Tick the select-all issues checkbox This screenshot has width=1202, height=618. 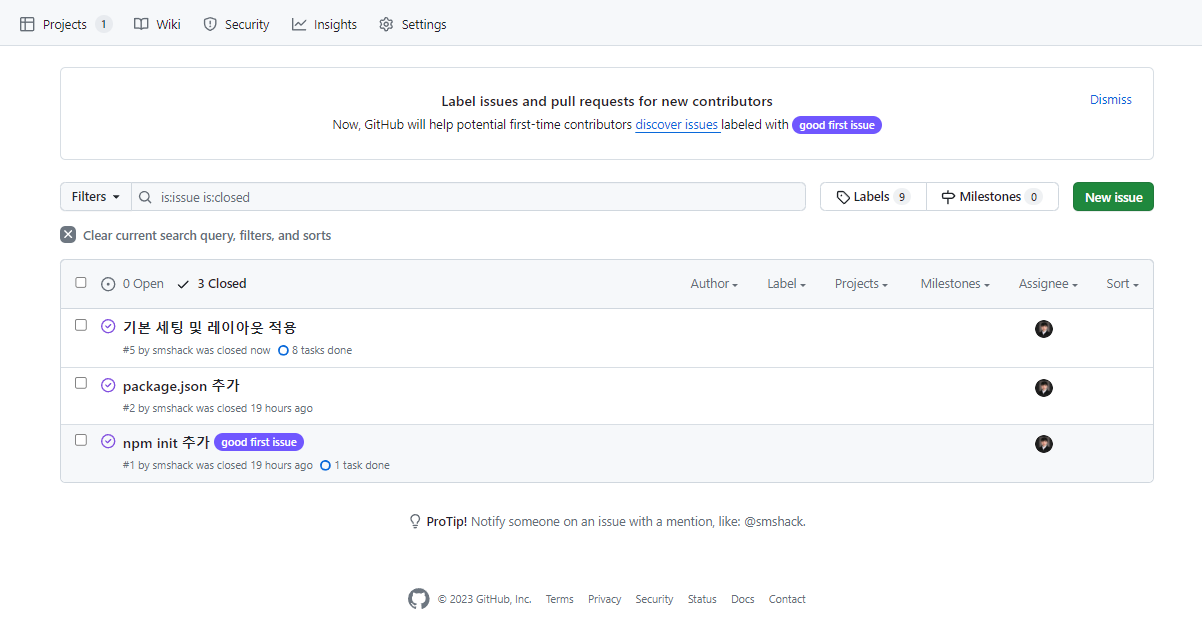[81, 283]
